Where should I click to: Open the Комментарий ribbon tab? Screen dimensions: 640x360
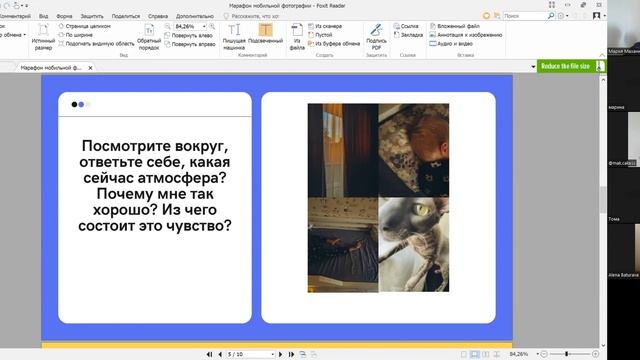pos(15,16)
